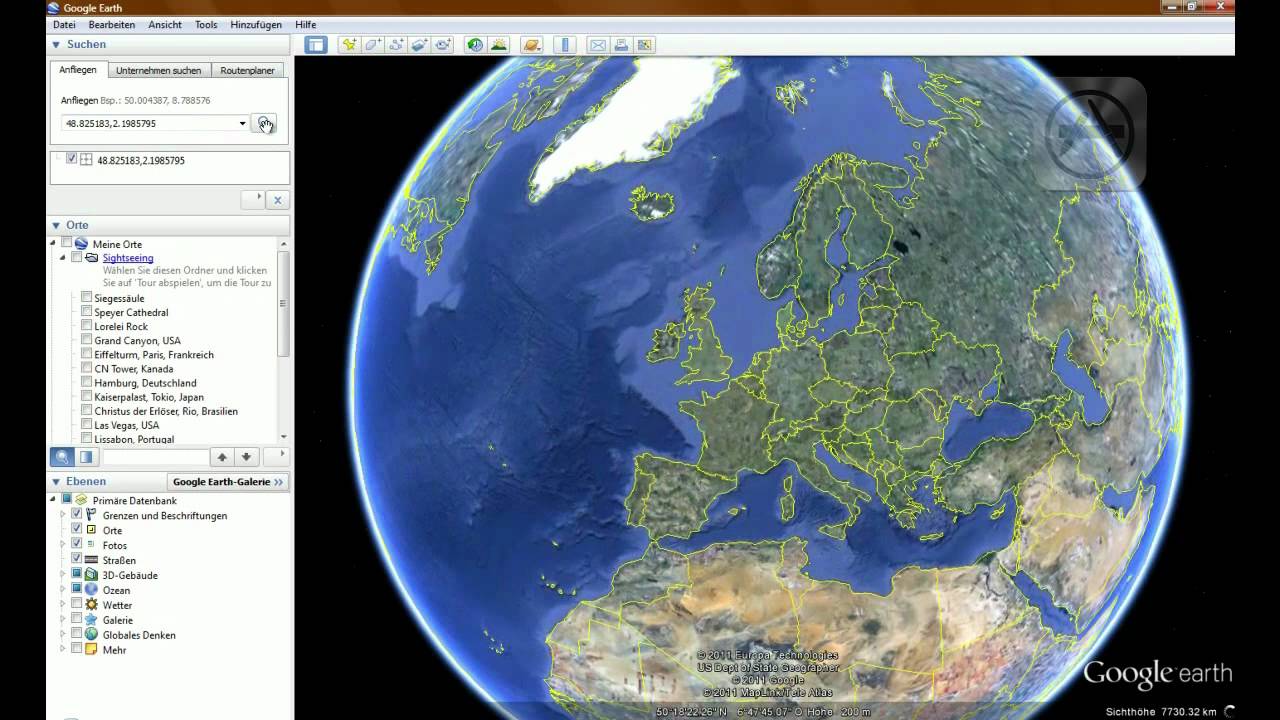Viewport: 1280px width, 720px height.
Task: Toggle the Fotos layer checkbox
Action: pyautogui.click(x=76, y=544)
